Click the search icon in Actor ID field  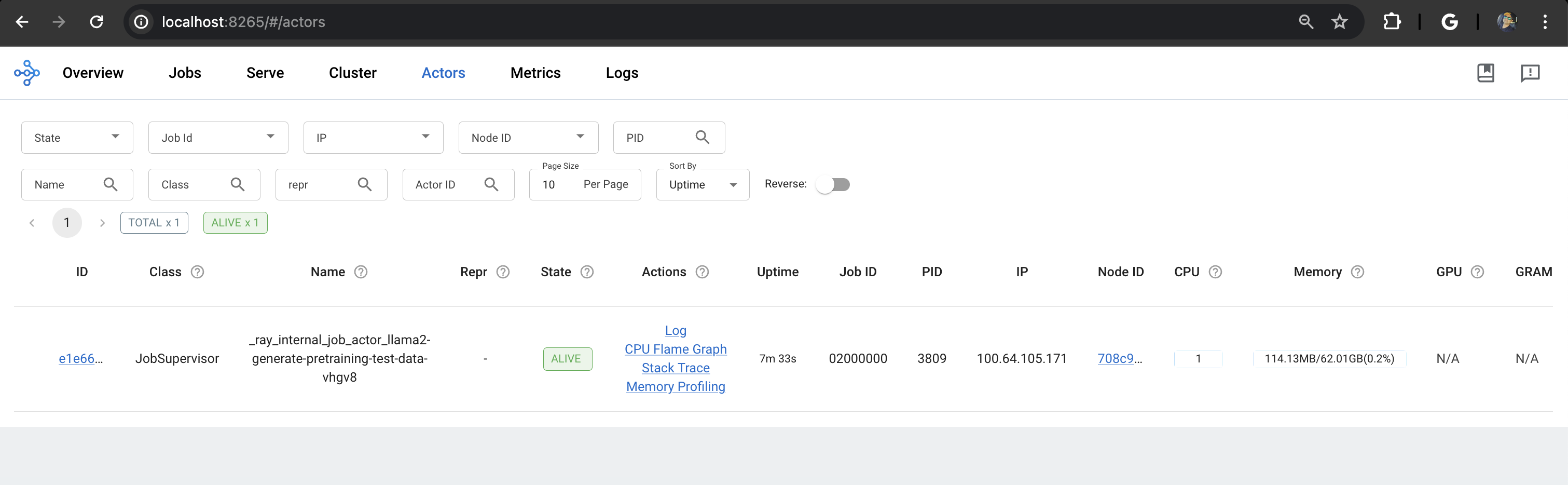[491, 184]
